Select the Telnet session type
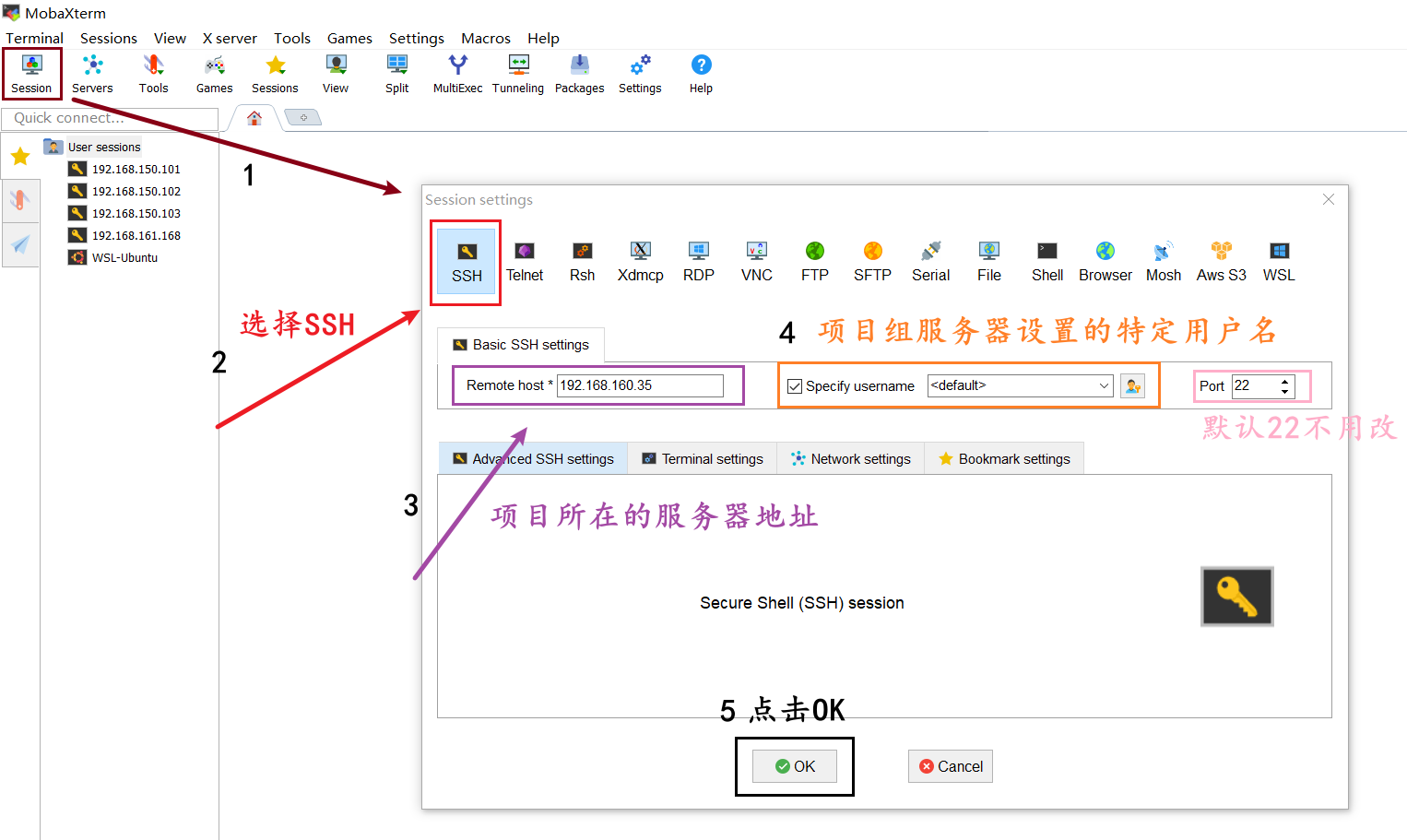The image size is (1407, 840). pyautogui.click(x=525, y=262)
